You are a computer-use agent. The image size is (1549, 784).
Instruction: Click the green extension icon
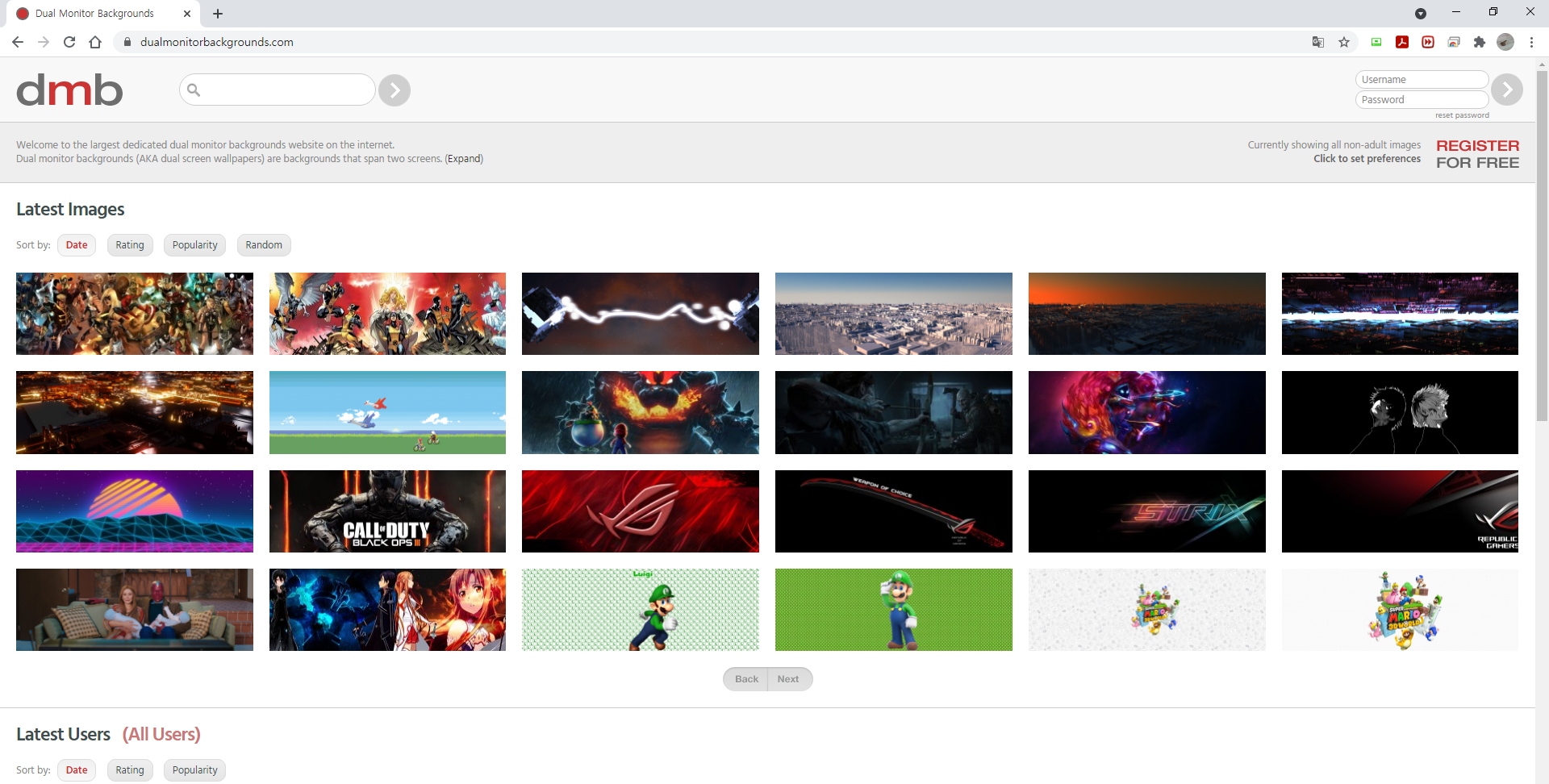coord(1376,42)
